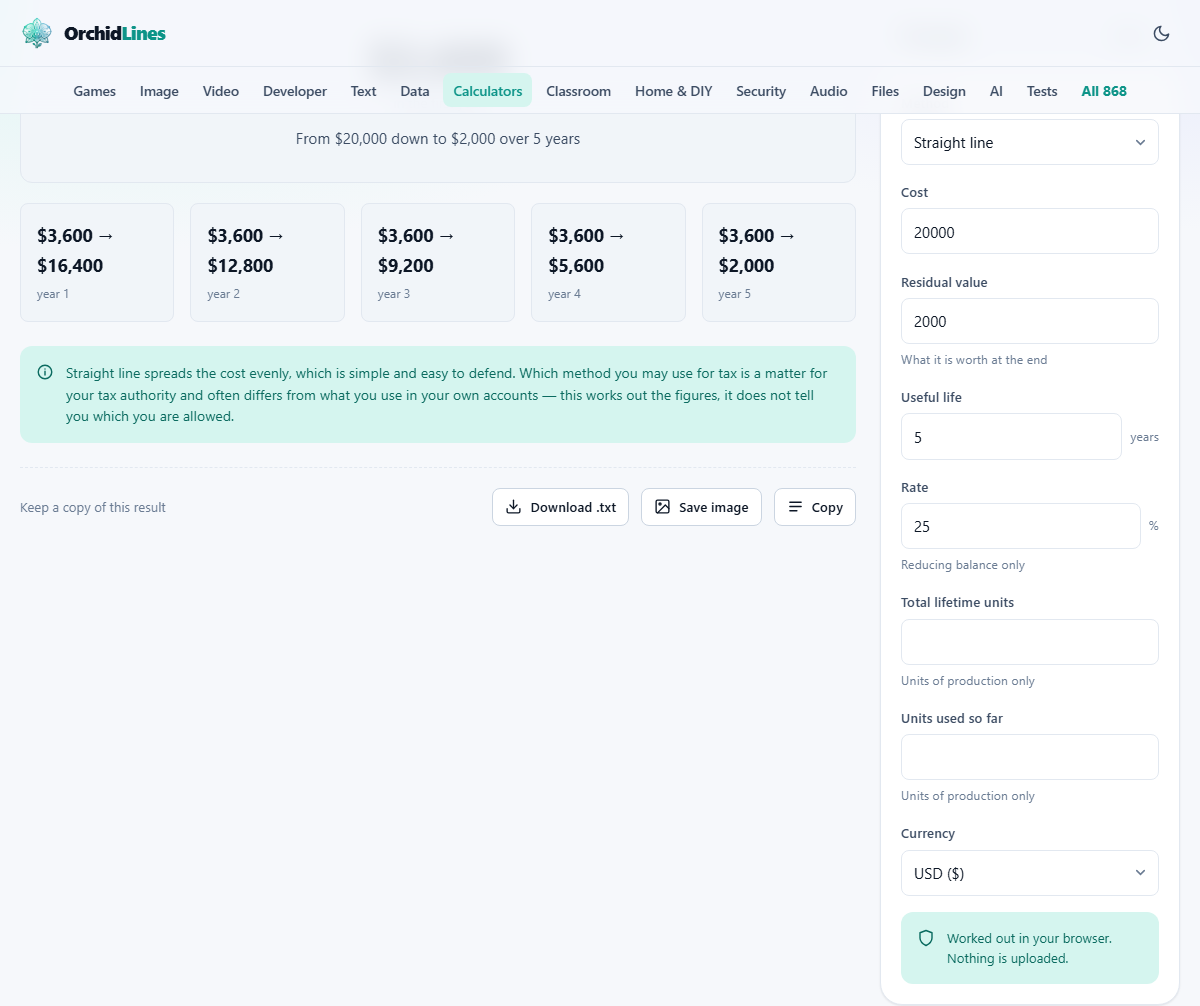Click the year 1 depreciation card
The image size is (1200, 1006).
coord(97,262)
